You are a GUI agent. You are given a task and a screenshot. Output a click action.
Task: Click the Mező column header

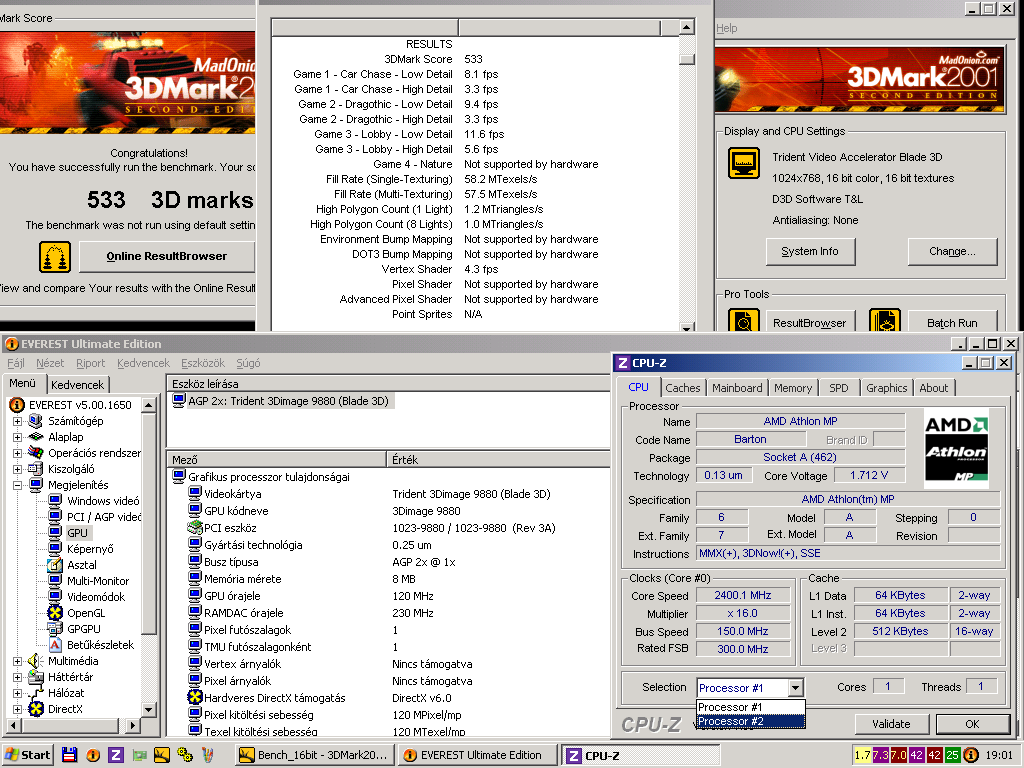tap(277, 460)
